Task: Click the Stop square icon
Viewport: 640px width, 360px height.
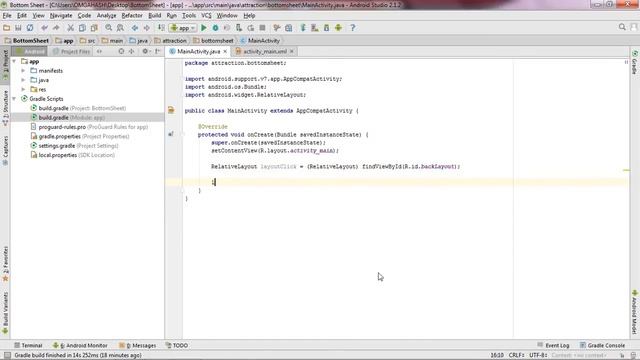Action: (262, 28)
